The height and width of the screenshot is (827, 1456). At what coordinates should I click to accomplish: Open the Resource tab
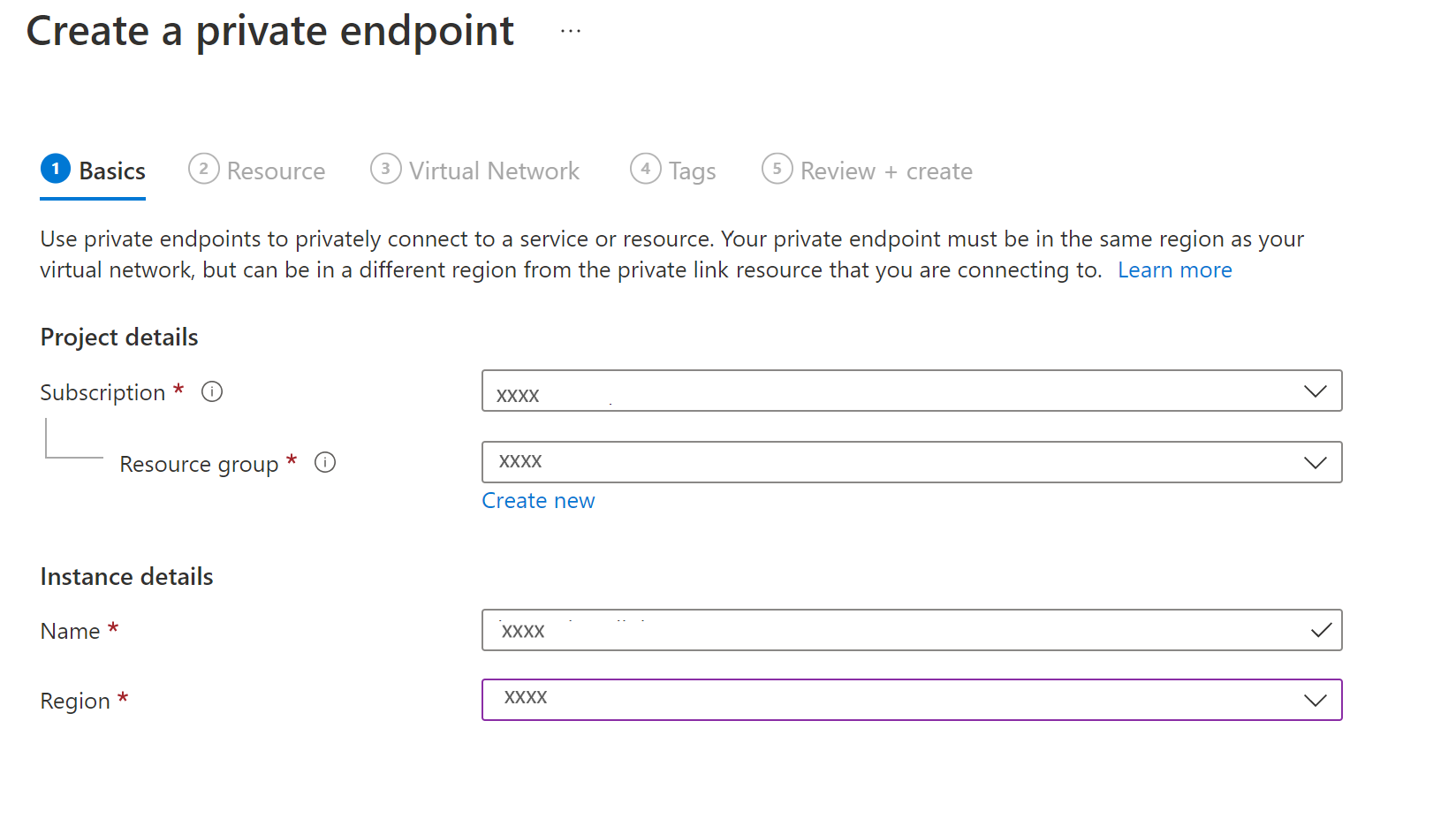click(x=276, y=171)
